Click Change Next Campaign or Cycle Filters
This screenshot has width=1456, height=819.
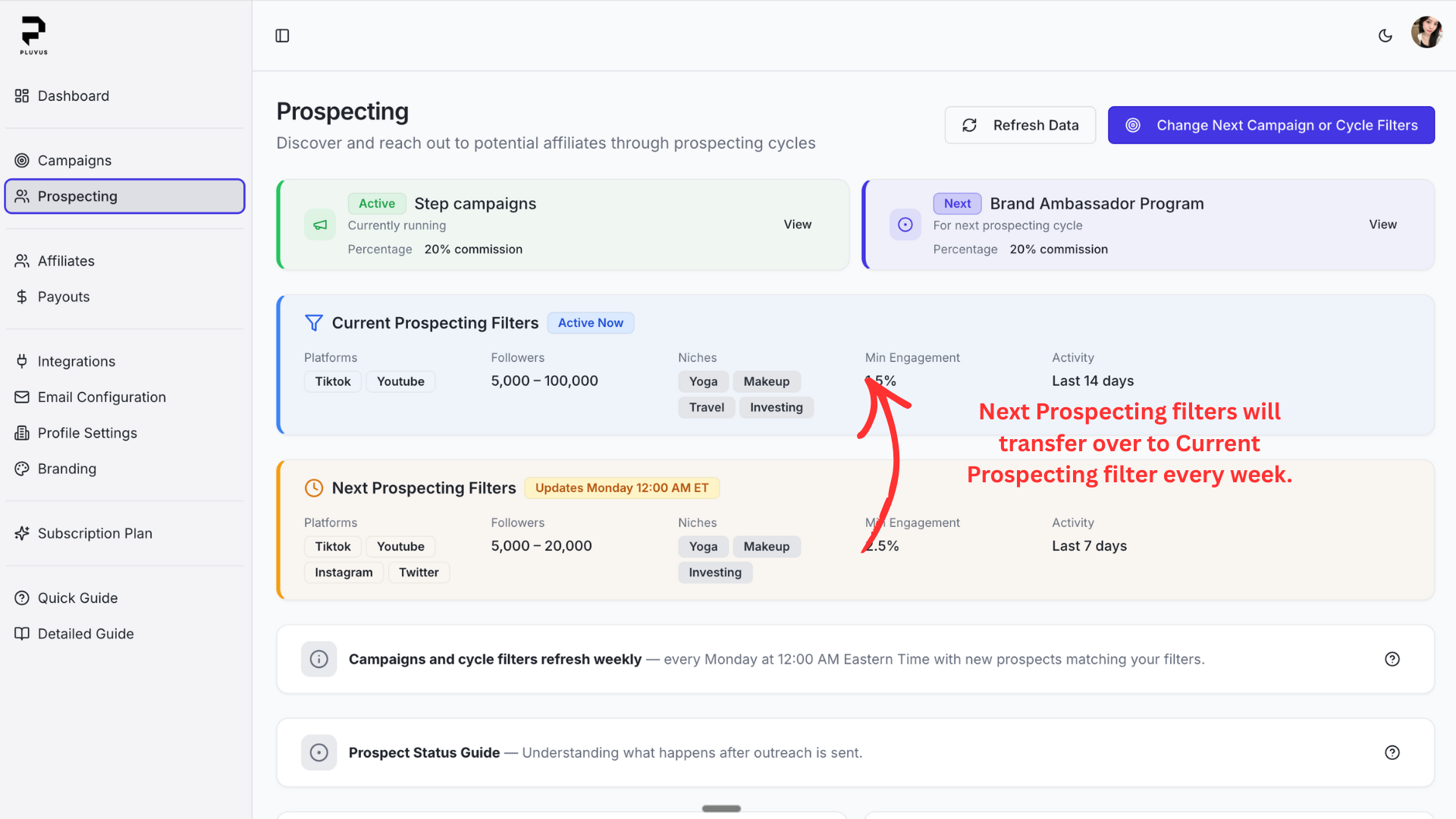point(1271,125)
